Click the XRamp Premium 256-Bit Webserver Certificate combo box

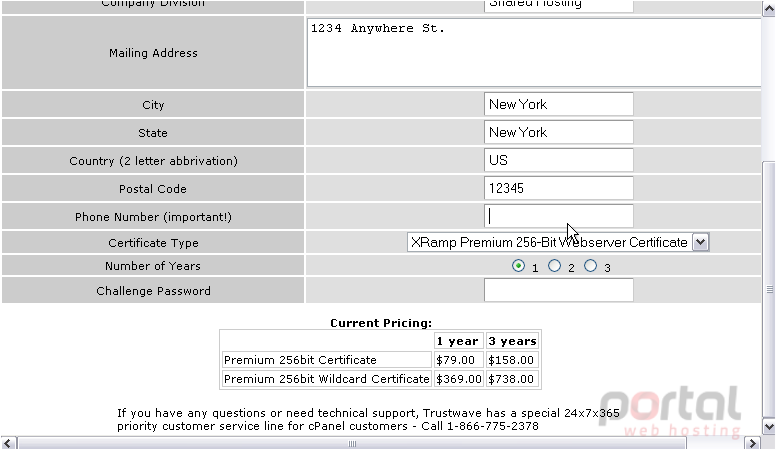pos(558,242)
